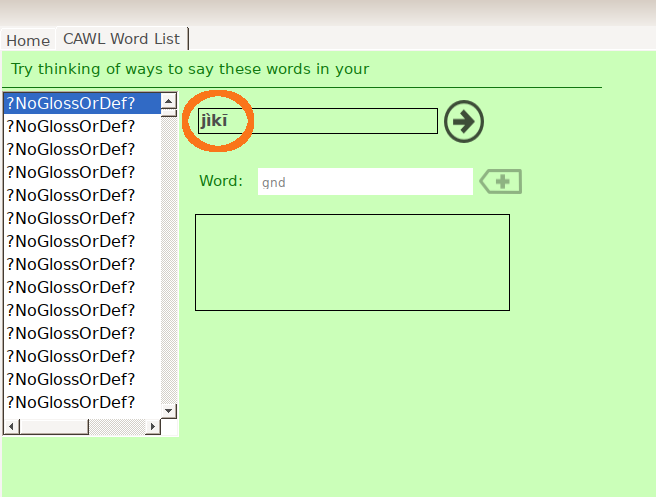Viewport: 656px width, 497px height.
Task: Click the vertical scrollbar track of word list
Action: point(169,259)
